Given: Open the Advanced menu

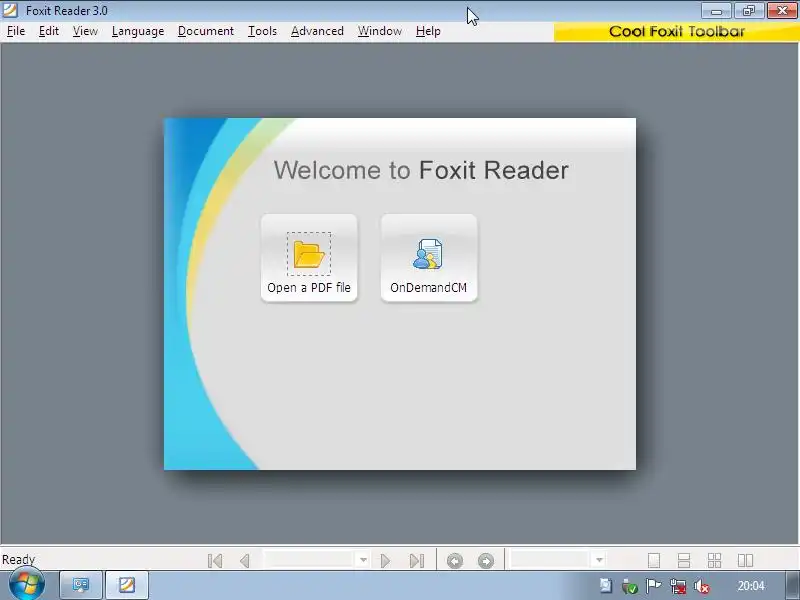Looking at the screenshot, I should (x=317, y=31).
